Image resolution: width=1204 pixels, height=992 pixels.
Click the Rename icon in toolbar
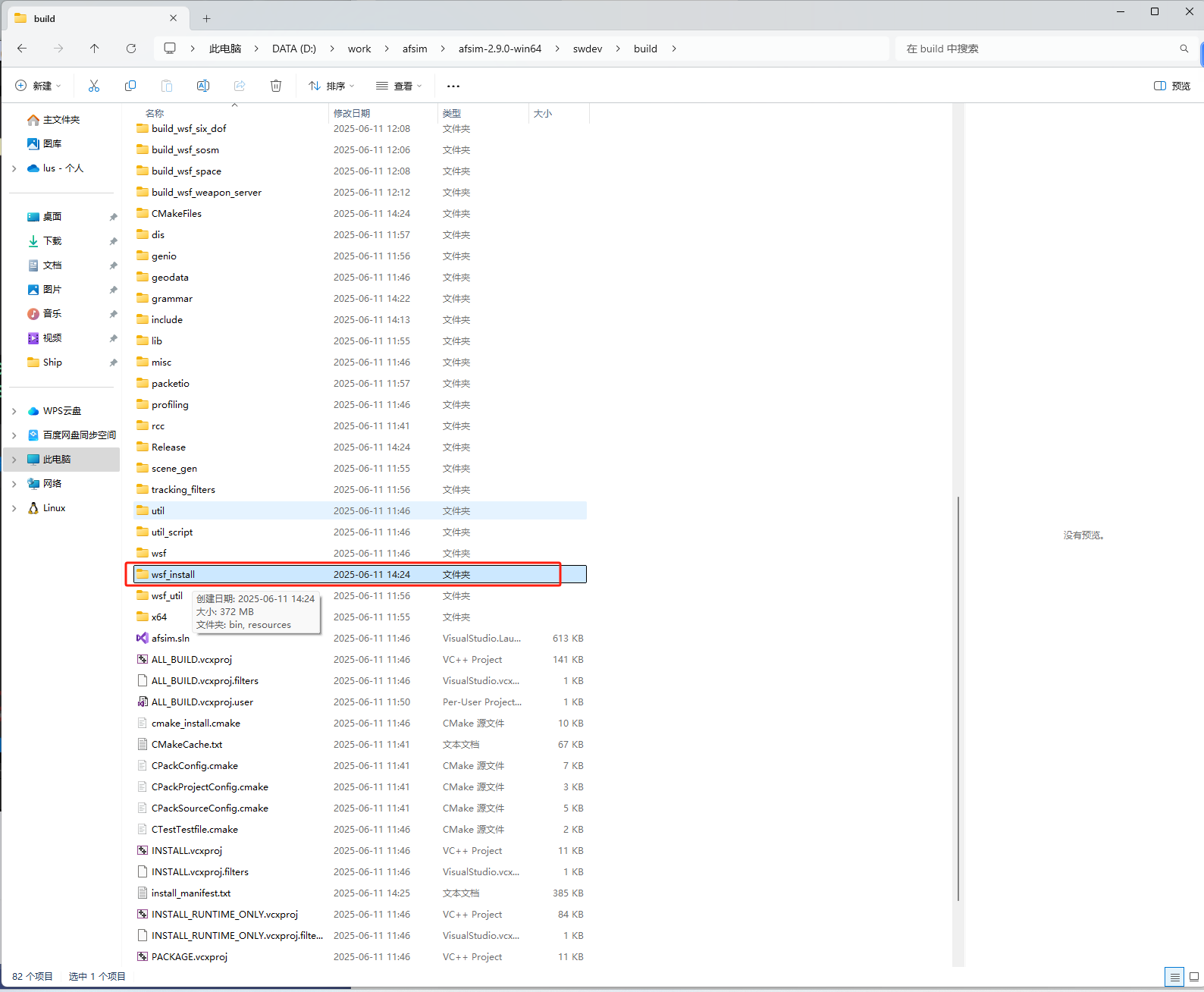click(203, 86)
